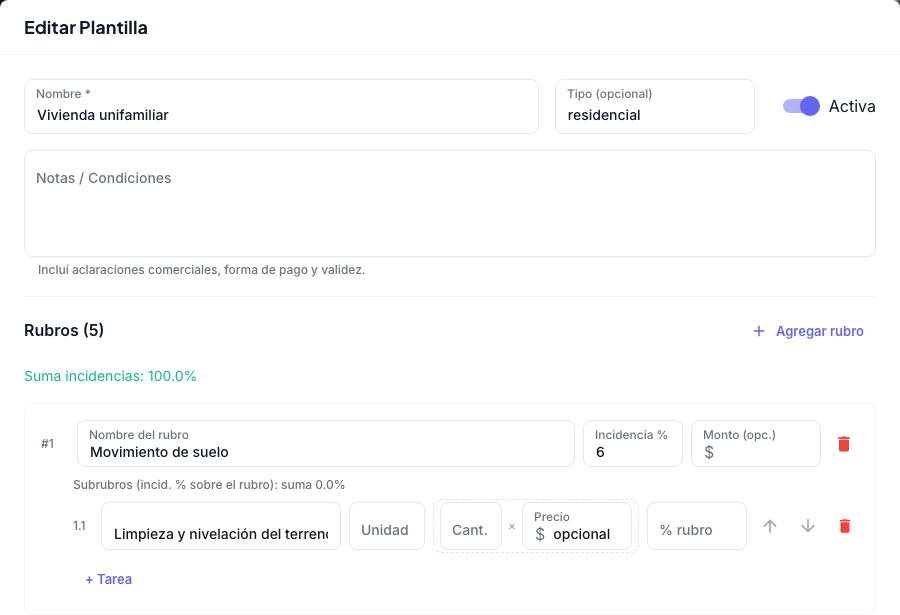Edit subrubro name Limpieza y nivelación del terreno

[x=221, y=526]
